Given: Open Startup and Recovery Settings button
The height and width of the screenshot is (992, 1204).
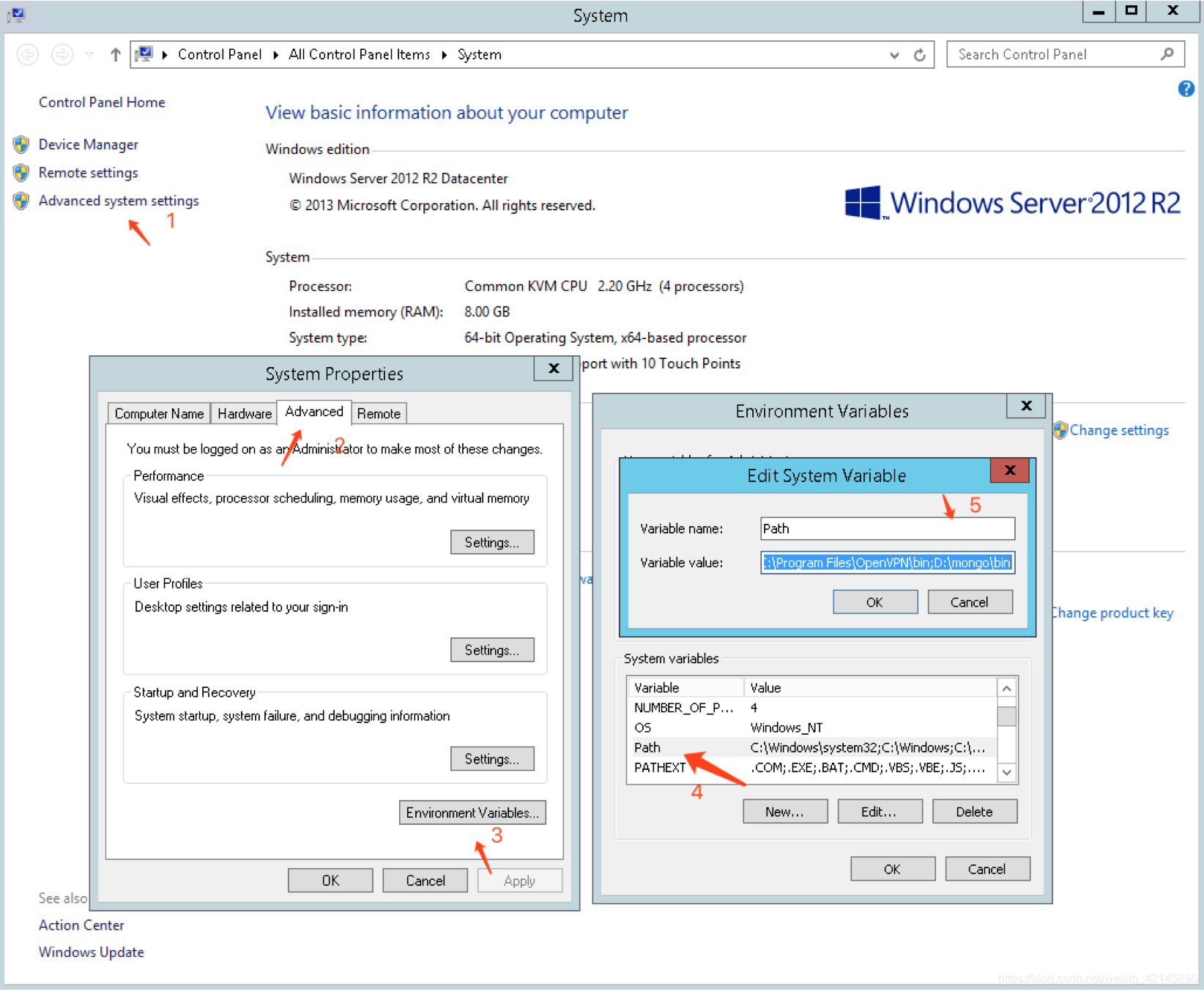Looking at the screenshot, I should [x=492, y=759].
